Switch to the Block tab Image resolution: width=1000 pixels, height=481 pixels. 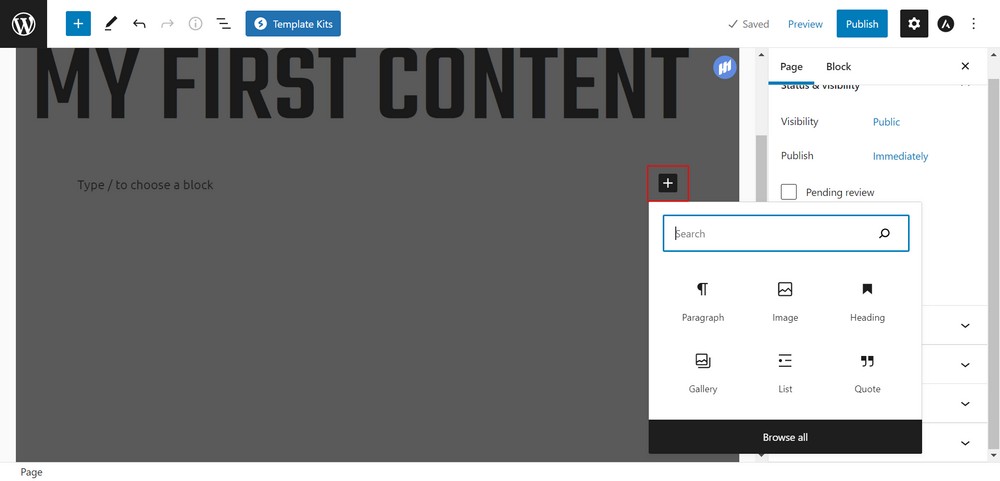point(838,66)
